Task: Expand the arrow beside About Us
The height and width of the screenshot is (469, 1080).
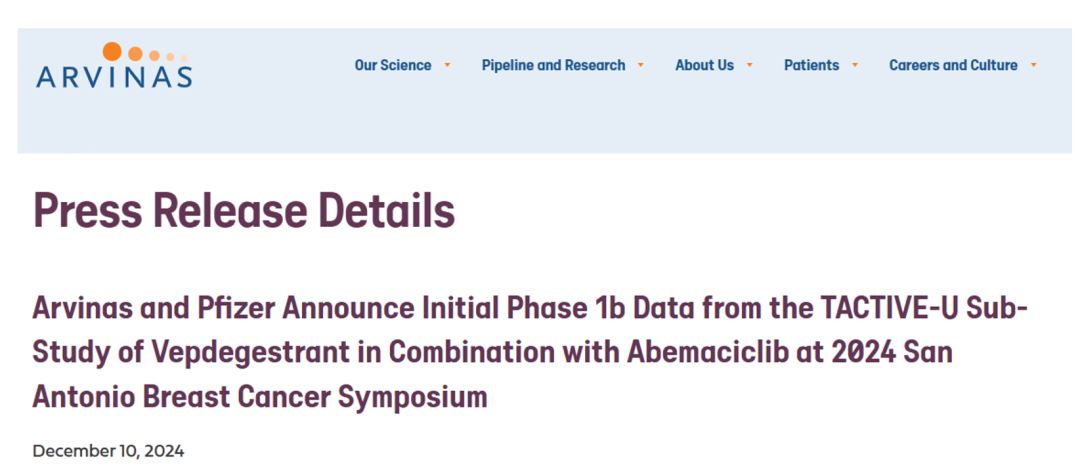Action: coord(749,65)
